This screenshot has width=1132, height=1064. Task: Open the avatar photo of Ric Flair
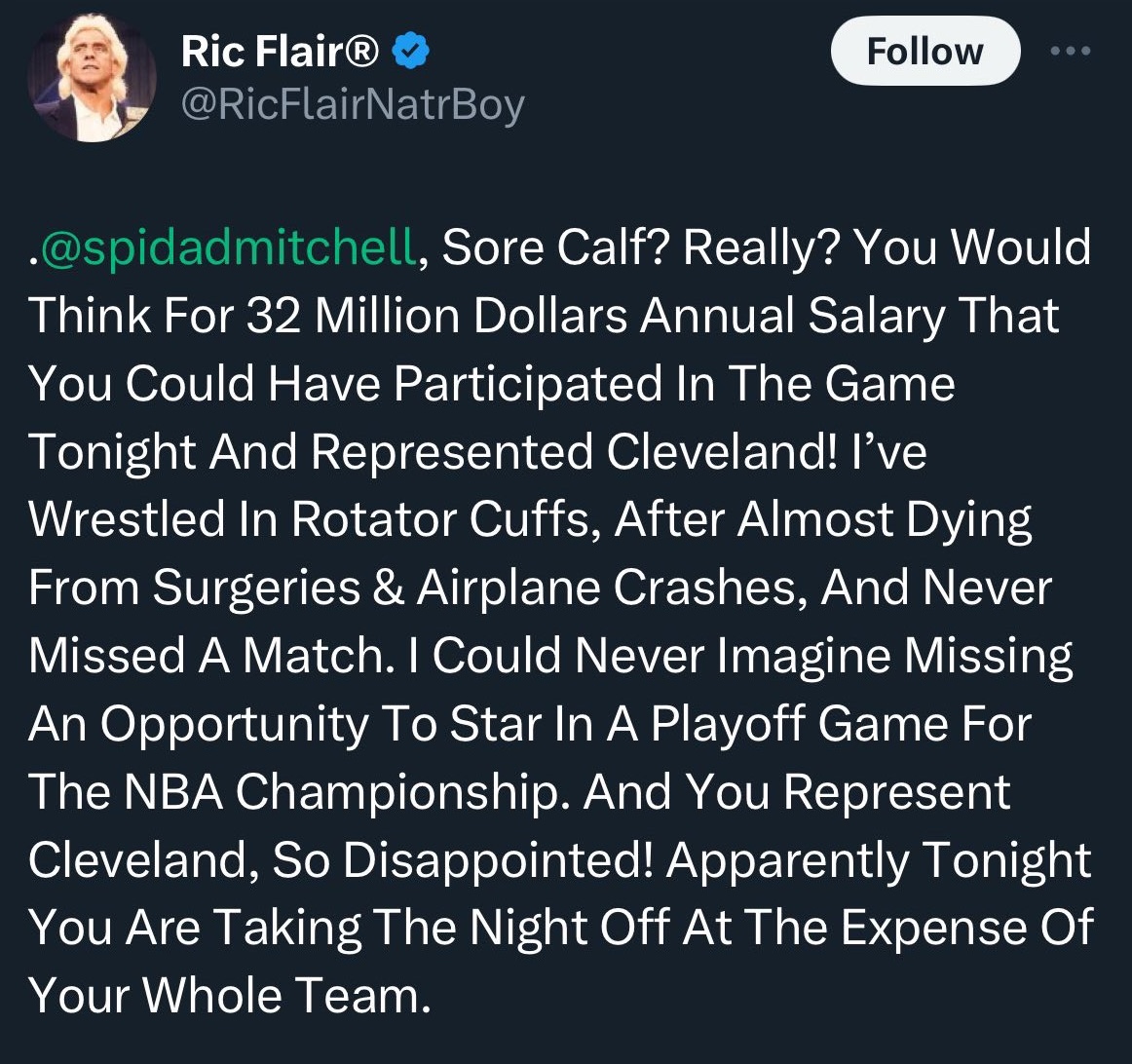92,73
